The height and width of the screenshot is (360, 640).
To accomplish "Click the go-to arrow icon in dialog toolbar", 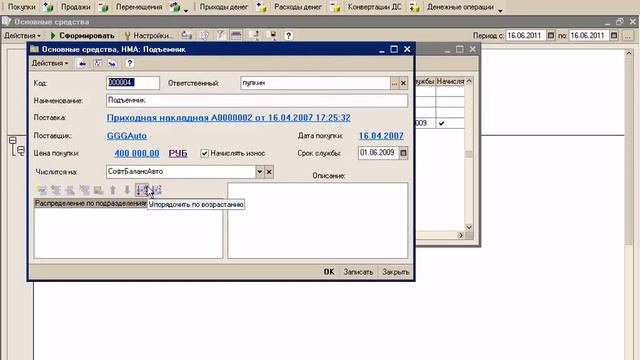I will click(x=112, y=63).
